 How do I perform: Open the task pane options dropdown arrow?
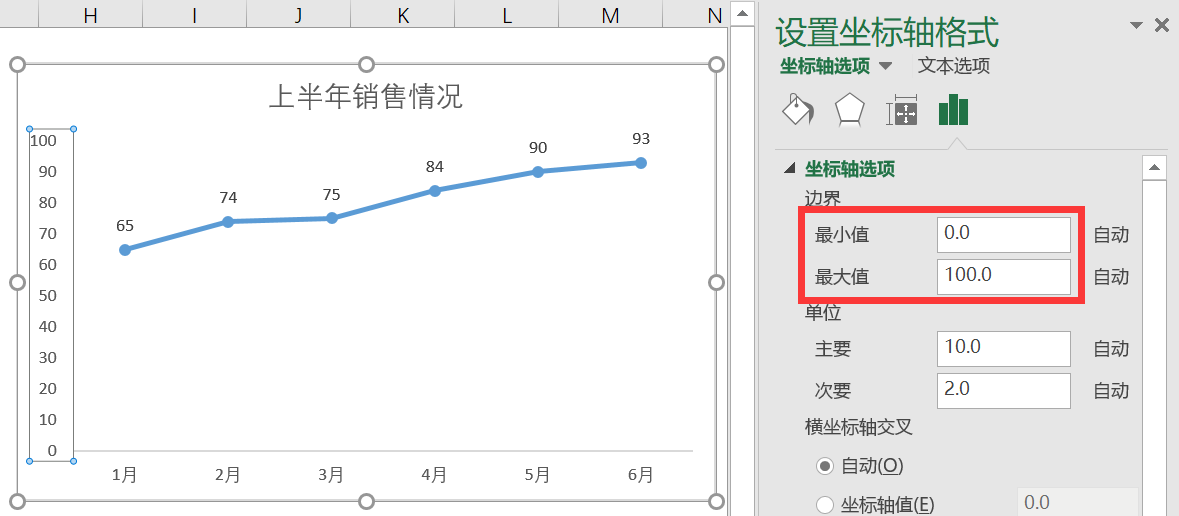pyautogui.click(x=1135, y=26)
